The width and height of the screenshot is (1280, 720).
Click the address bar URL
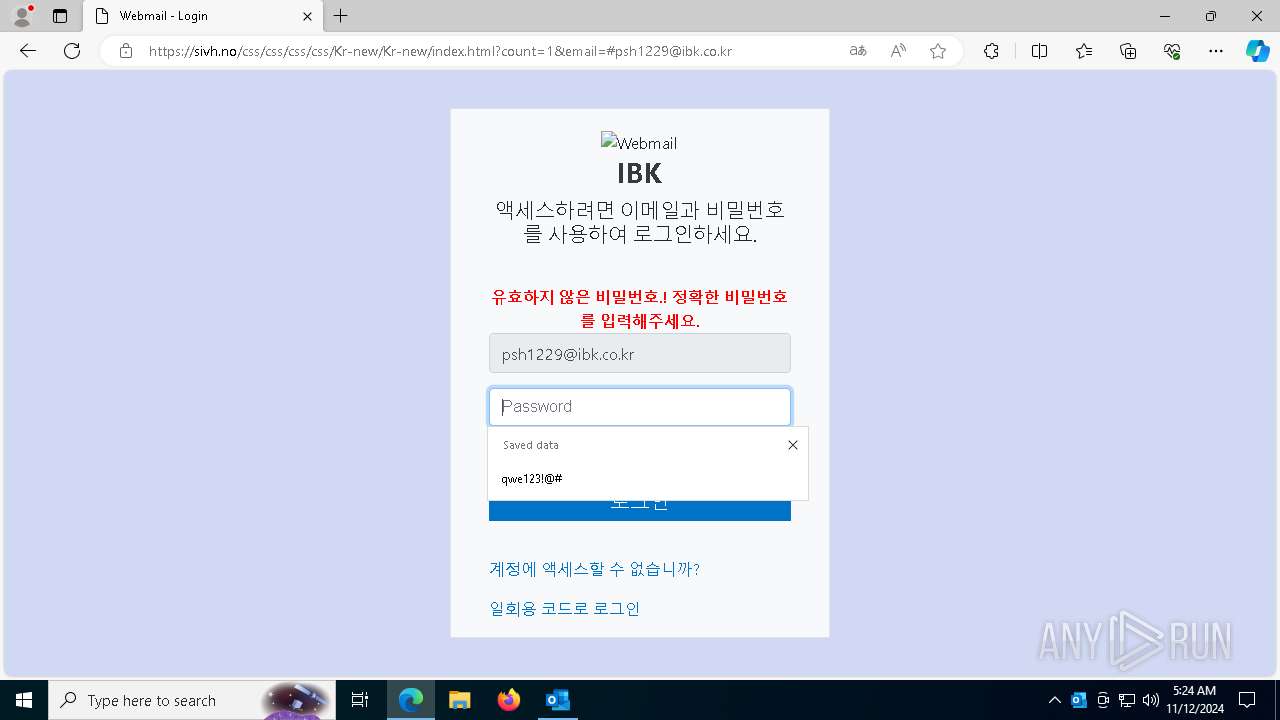tap(440, 51)
